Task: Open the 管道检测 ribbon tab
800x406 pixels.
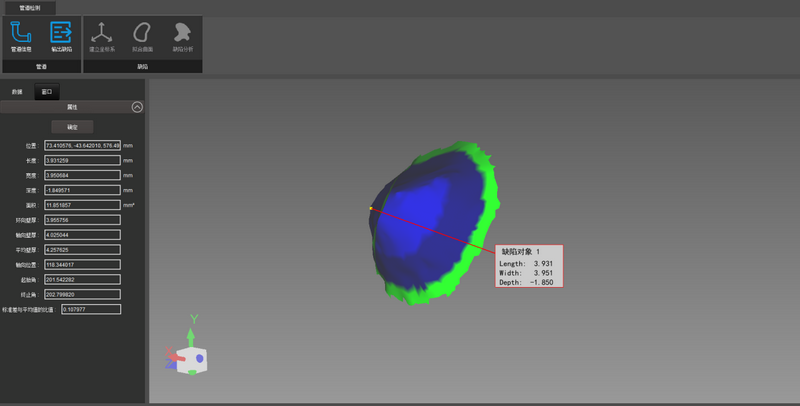Action: tap(34, 7)
